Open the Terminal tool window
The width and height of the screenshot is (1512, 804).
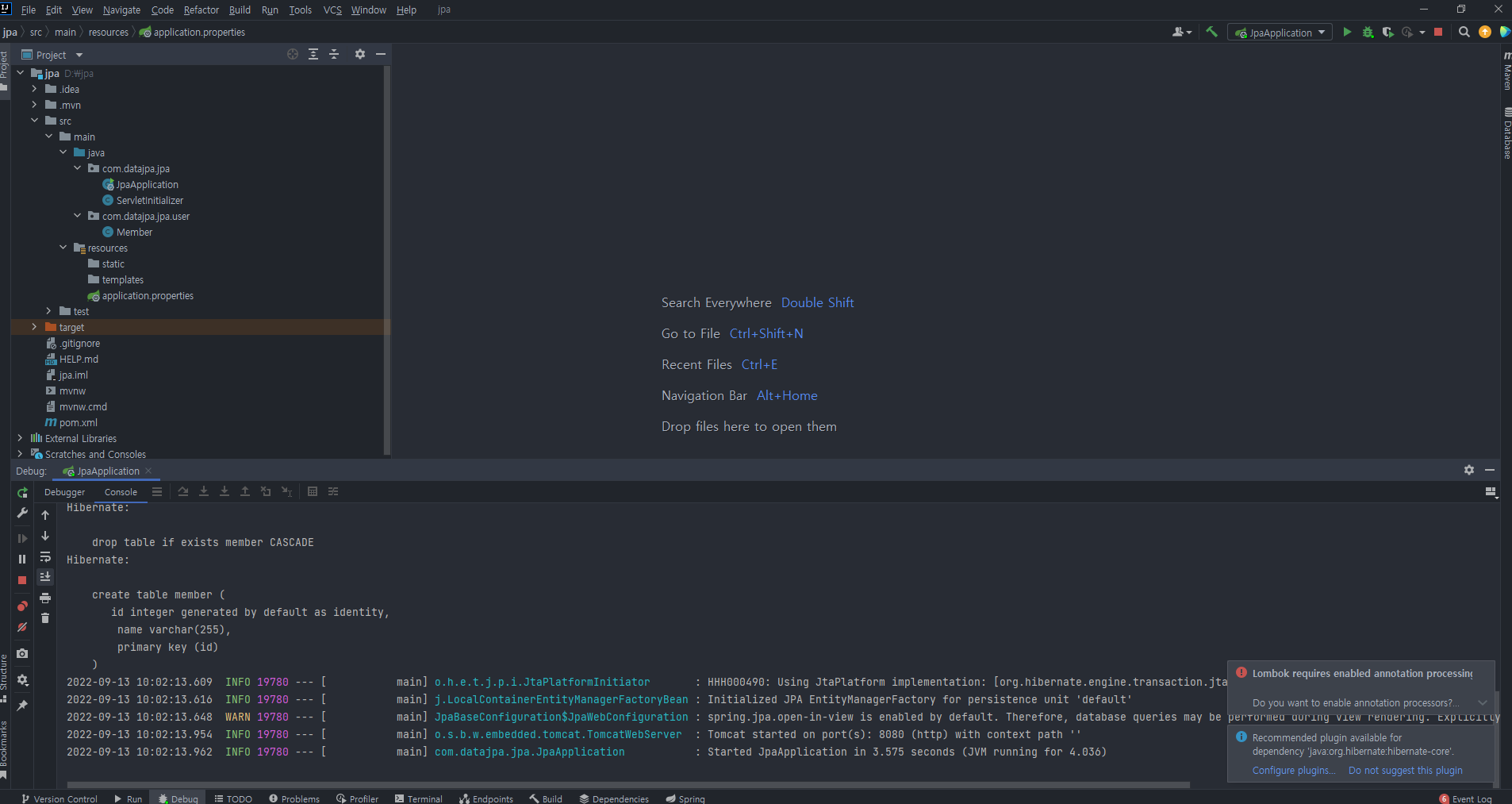point(418,798)
